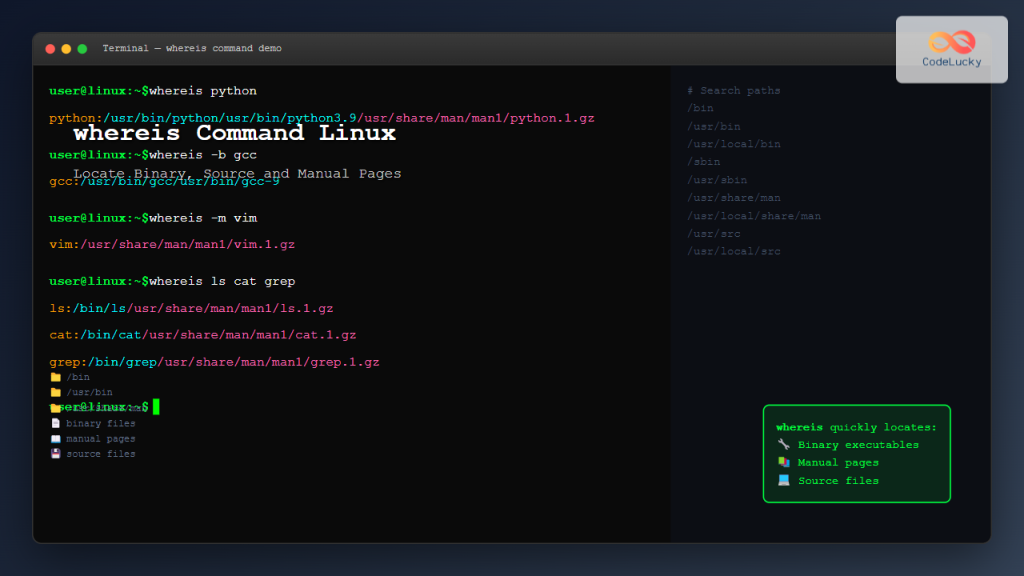Screen dimensions: 1024x576
Task: Open the /bin folder icon
Action: tap(55, 377)
